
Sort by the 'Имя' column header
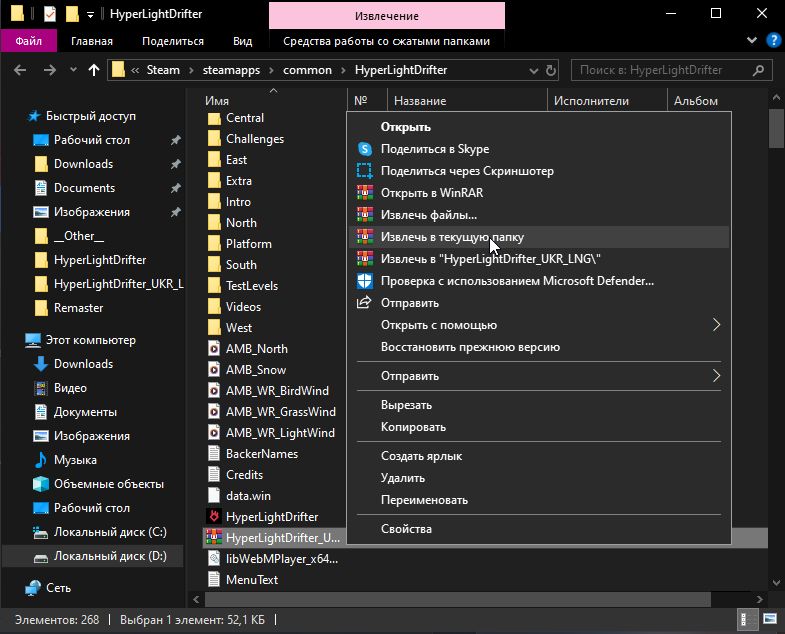tap(217, 101)
